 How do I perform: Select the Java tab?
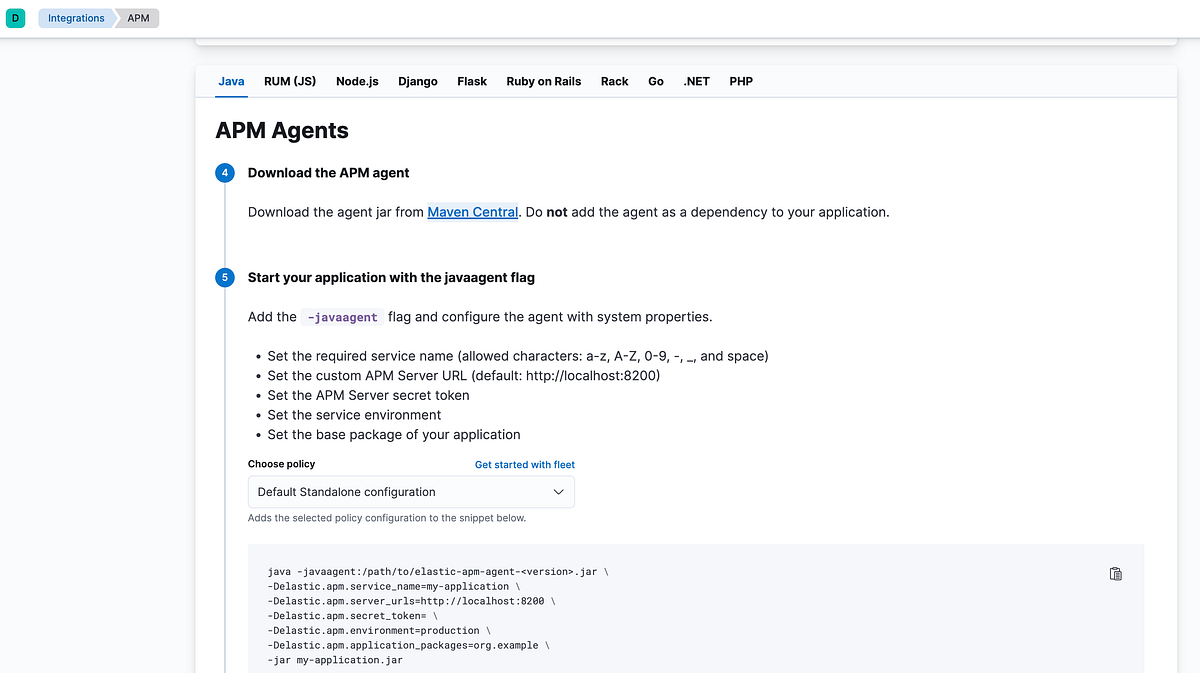[231, 81]
